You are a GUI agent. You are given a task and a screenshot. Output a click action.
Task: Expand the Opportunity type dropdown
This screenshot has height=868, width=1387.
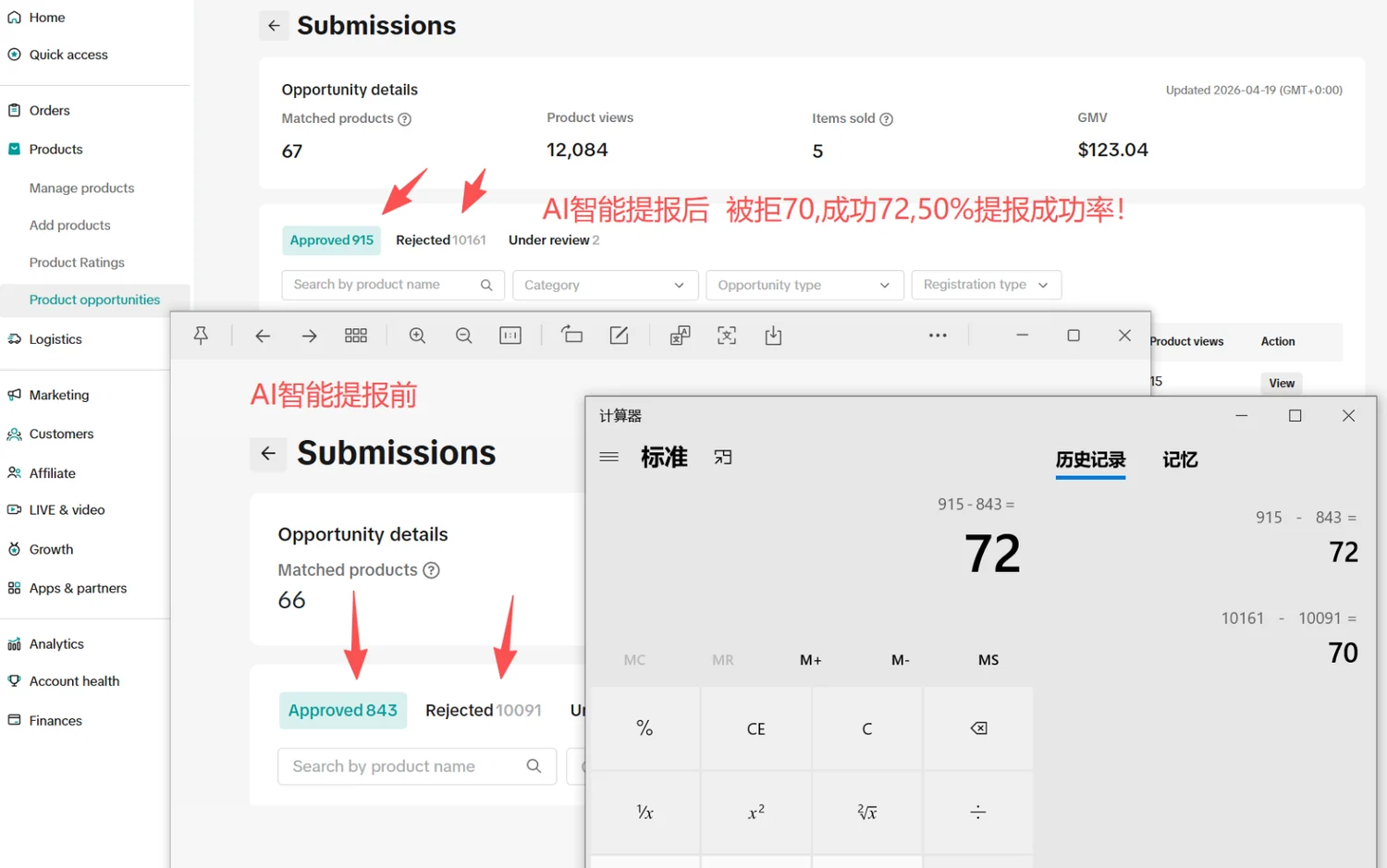point(804,285)
